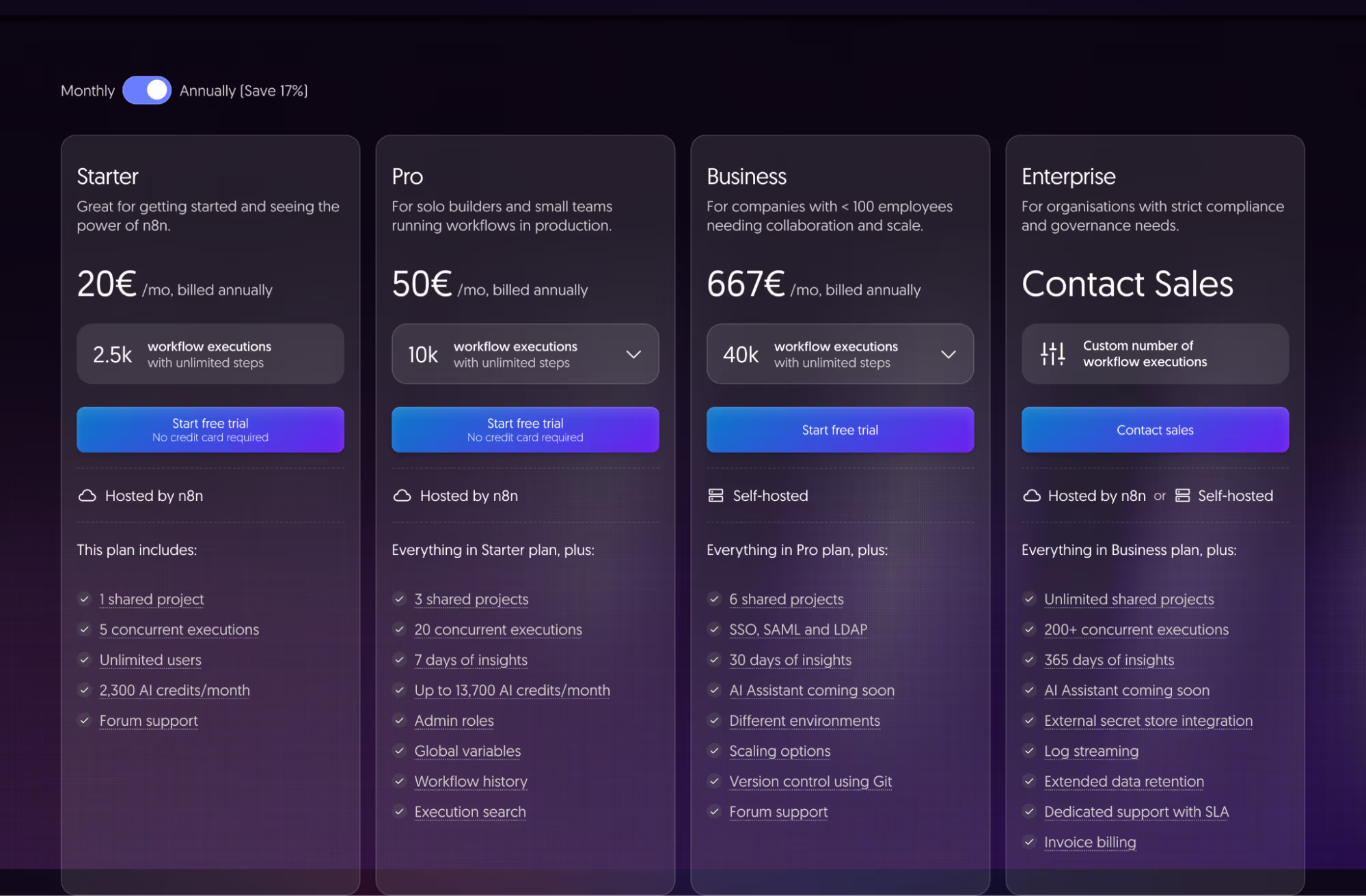
Task: Click the Pro plan Start free trial button
Action: 525,430
